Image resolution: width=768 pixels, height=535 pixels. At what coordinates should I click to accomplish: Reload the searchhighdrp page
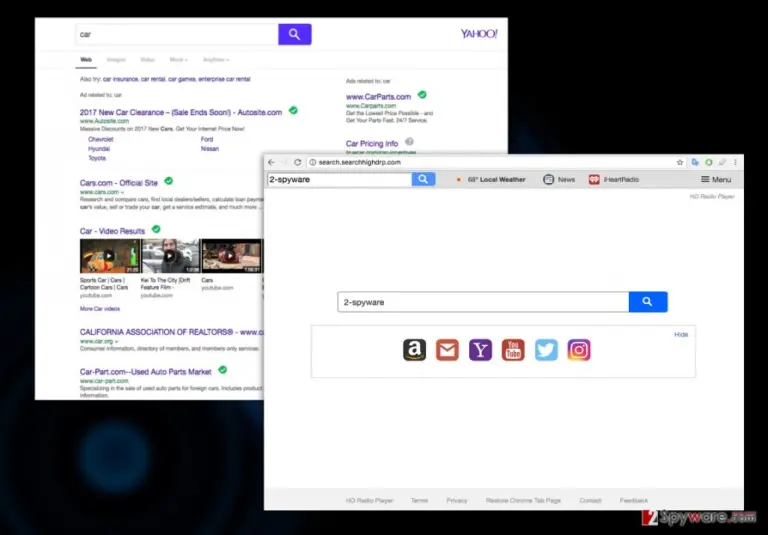click(x=297, y=162)
